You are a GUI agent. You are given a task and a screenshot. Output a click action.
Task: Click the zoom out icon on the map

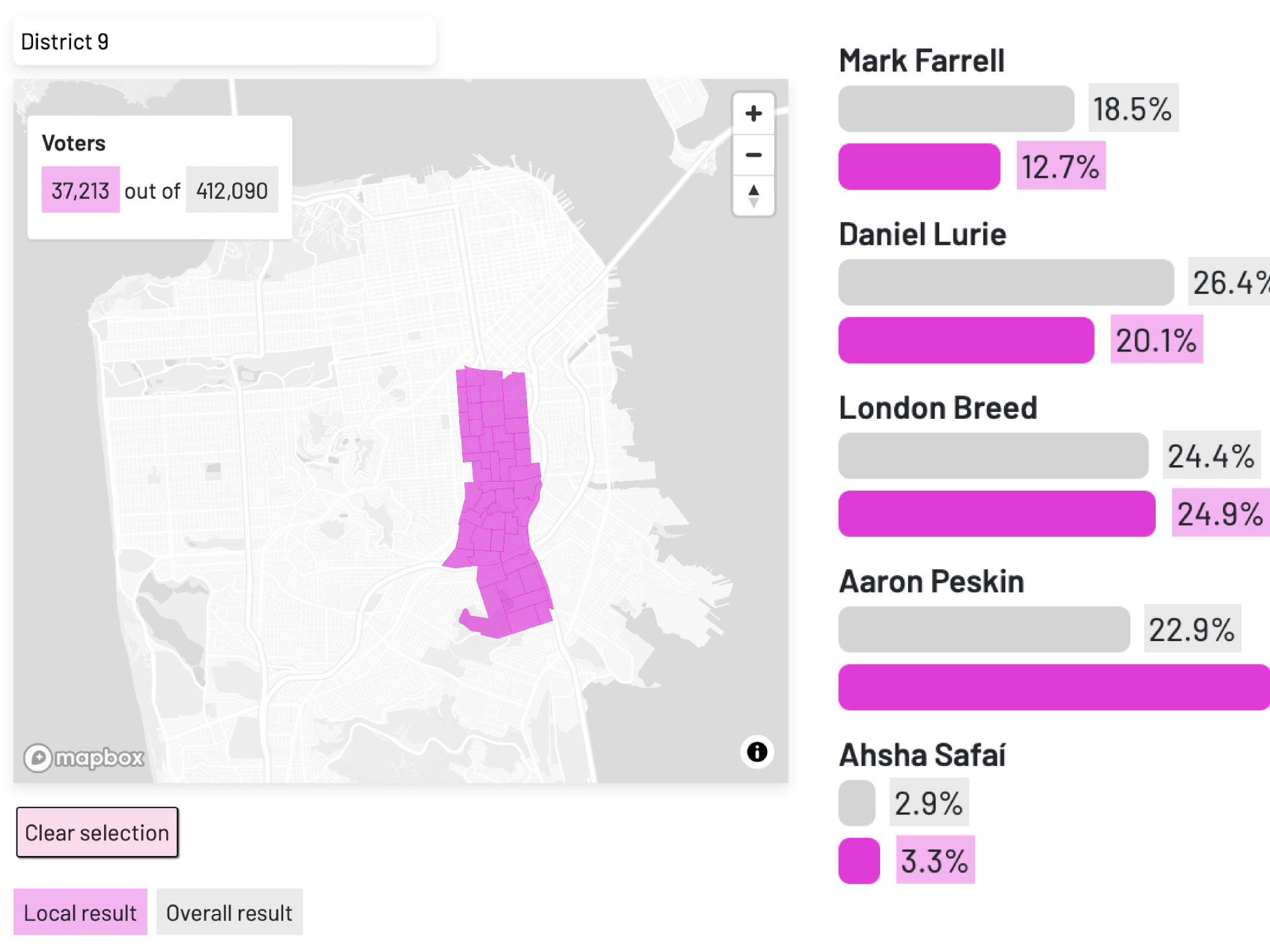pos(754,154)
